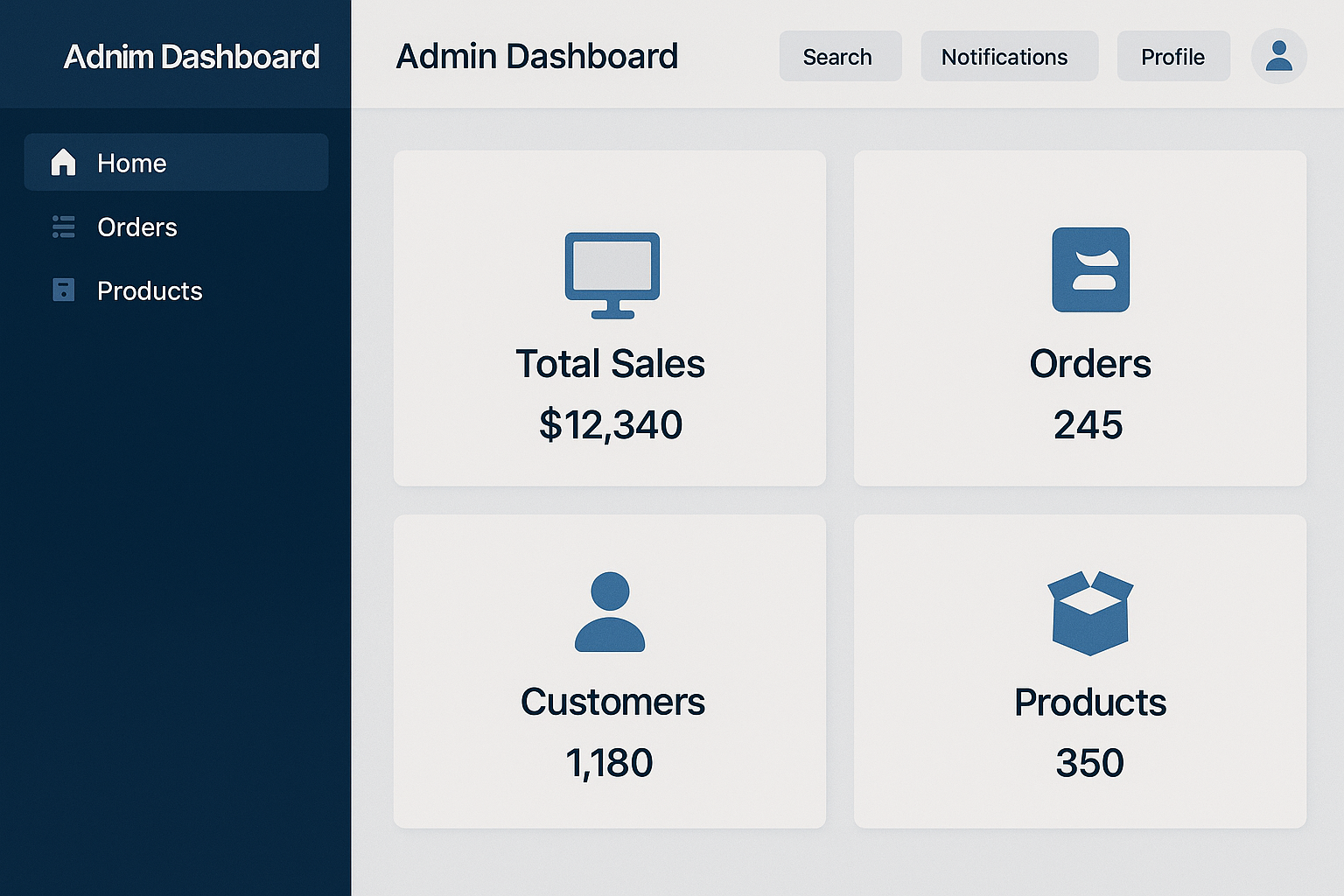Screen dimensions: 1344x896
Task: Click the $12,340 Total Sales value
Action: coord(610,424)
